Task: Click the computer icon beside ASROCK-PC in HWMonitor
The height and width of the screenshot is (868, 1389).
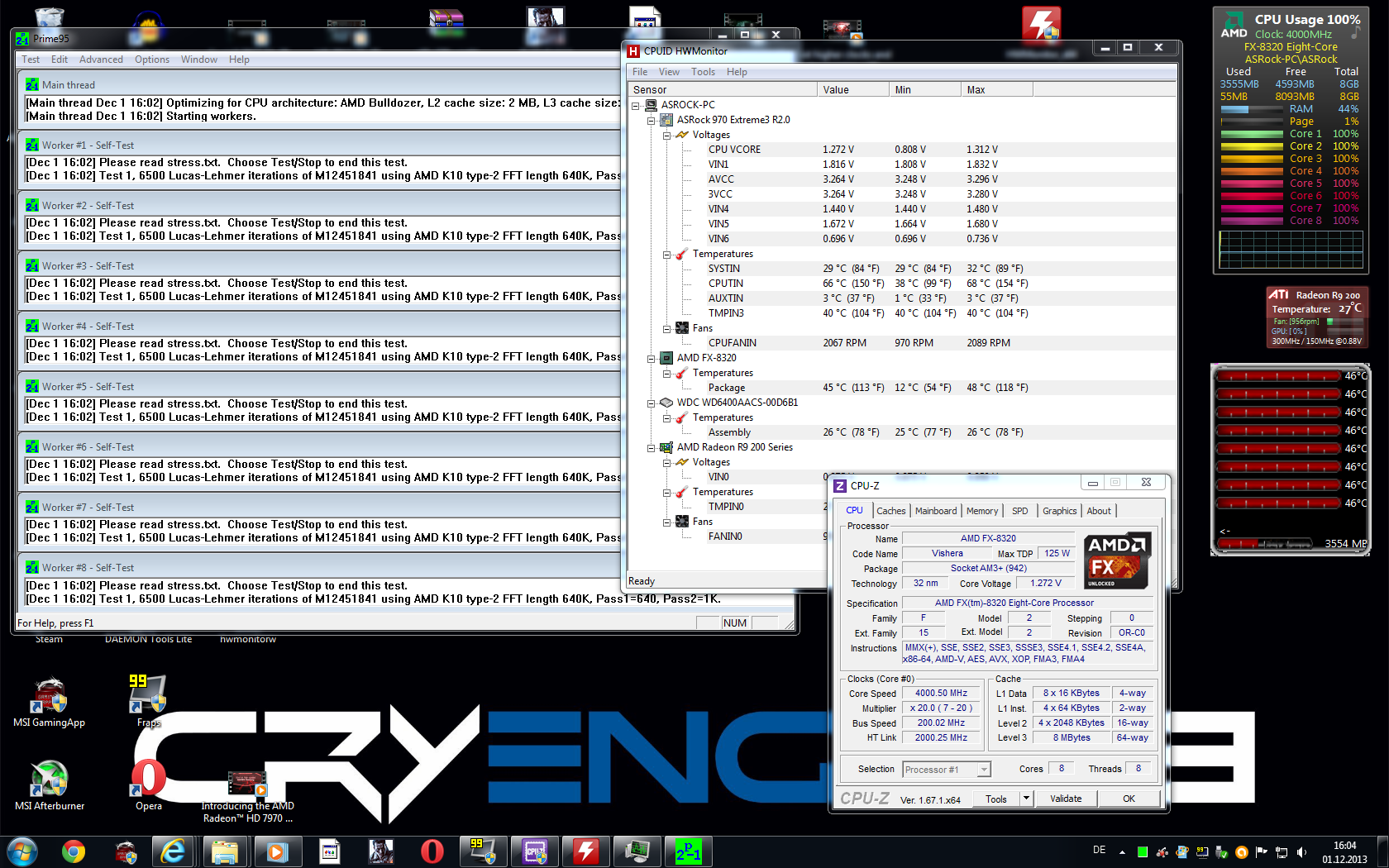Action: pyautogui.click(x=651, y=105)
